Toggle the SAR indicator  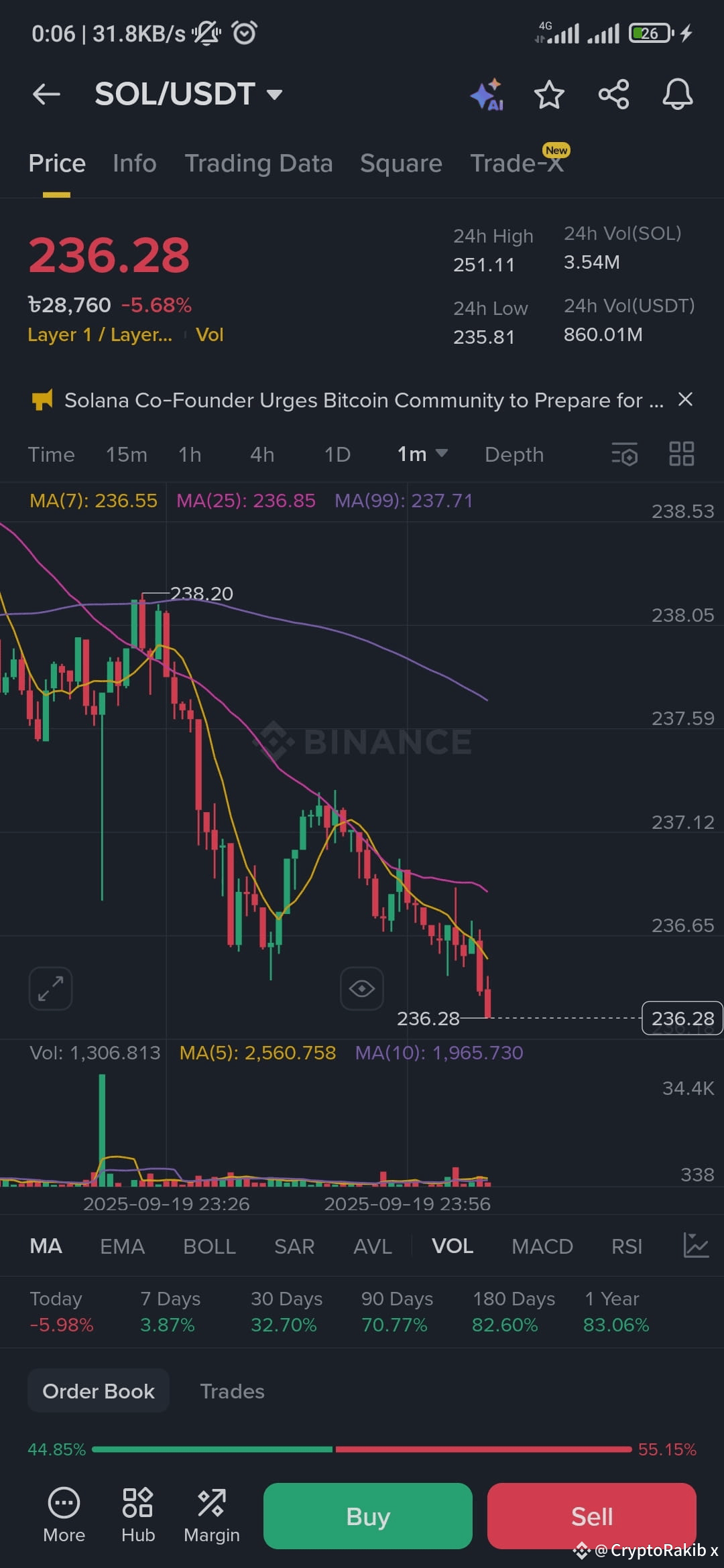pyautogui.click(x=294, y=1246)
